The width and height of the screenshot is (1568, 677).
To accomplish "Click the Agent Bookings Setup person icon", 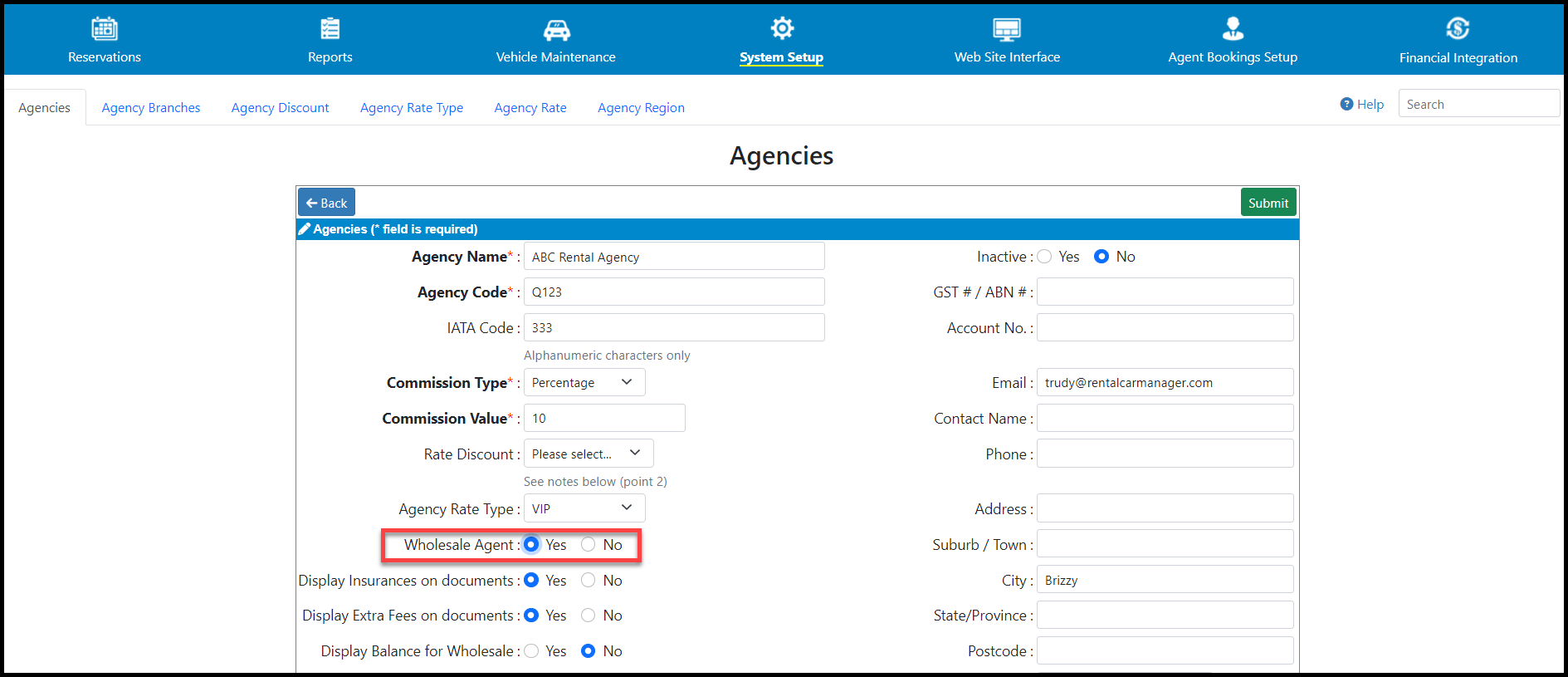I will (x=1233, y=28).
